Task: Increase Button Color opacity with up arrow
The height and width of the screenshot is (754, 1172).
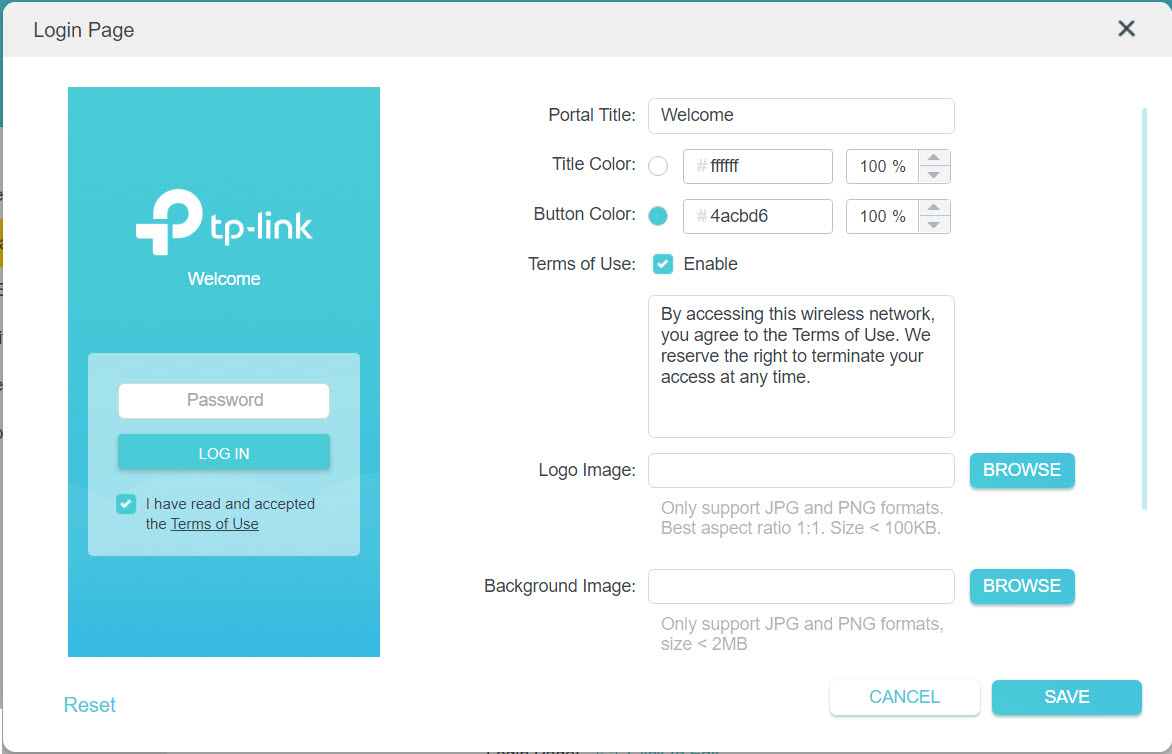Action: pyautogui.click(x=934, y=208)
